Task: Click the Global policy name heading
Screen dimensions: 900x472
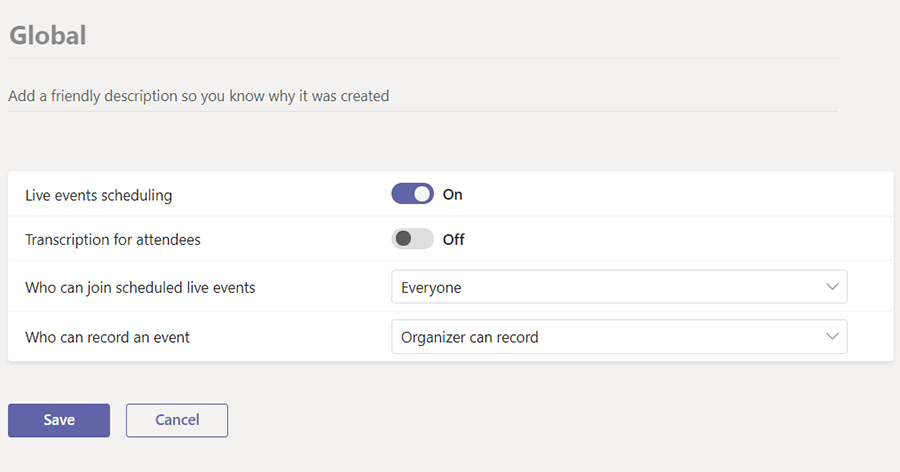Action: (48, 35)
